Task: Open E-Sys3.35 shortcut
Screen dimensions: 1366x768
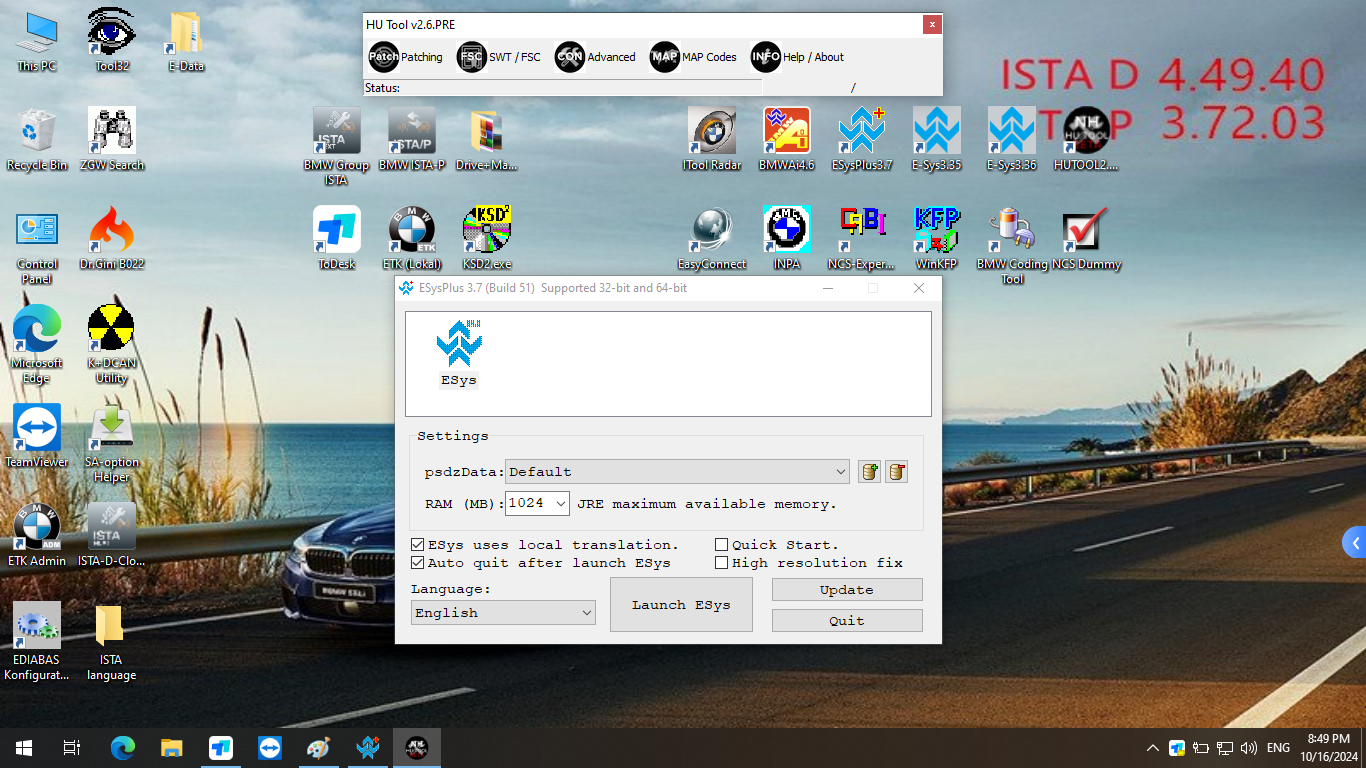Action: pos(937,140)
